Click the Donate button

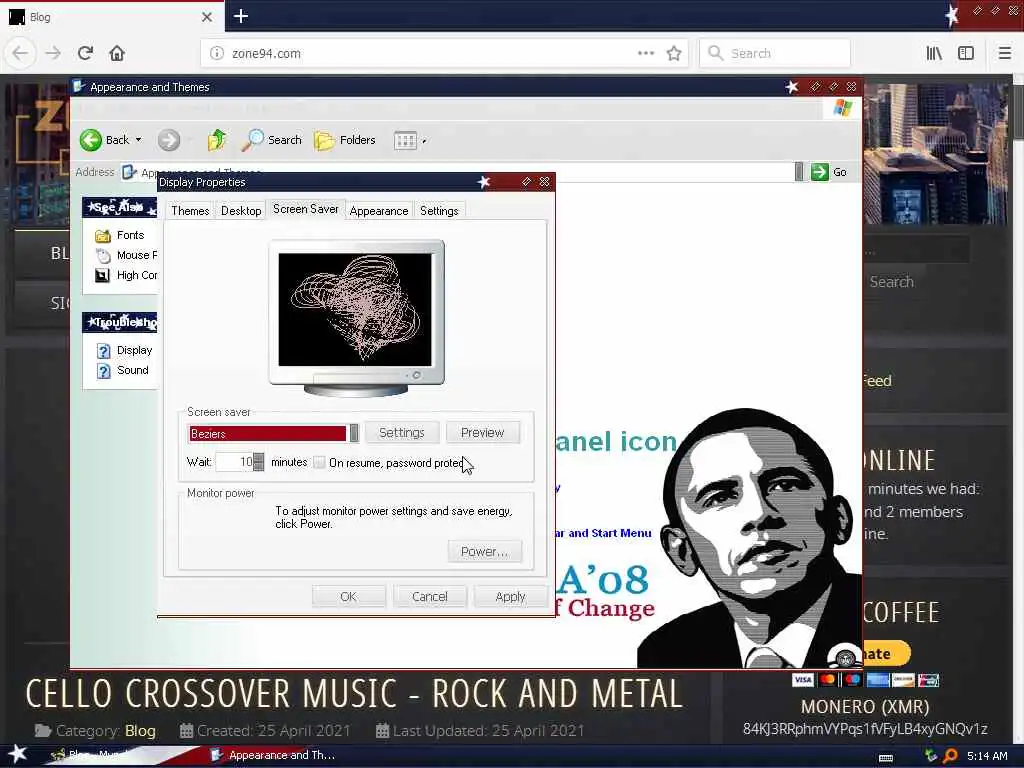[887, 653]
